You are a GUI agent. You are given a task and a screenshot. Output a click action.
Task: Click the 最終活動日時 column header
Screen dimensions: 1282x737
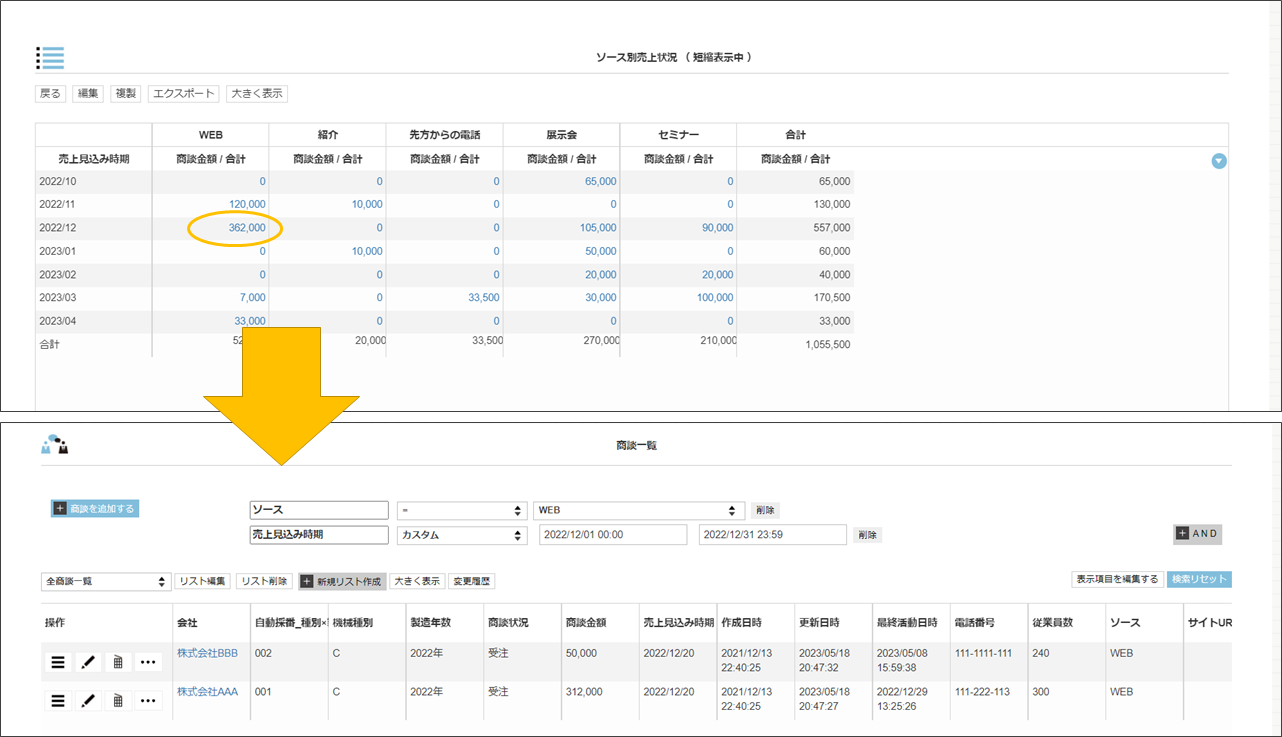(x=906, y=623)
